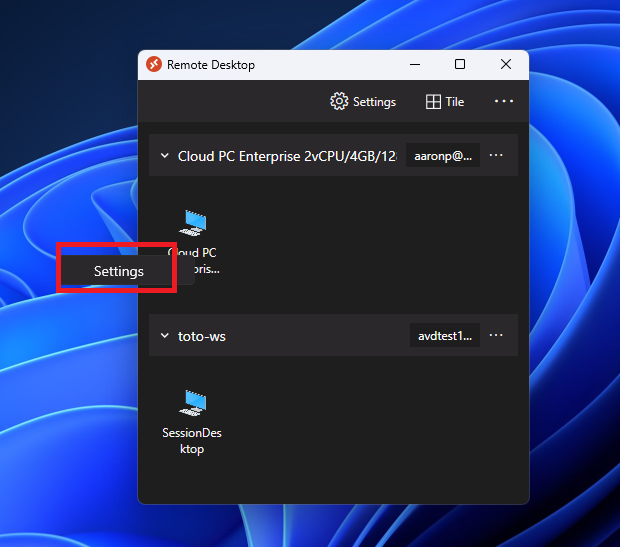Click the toto-ws workspace name

tap(202, 336)
